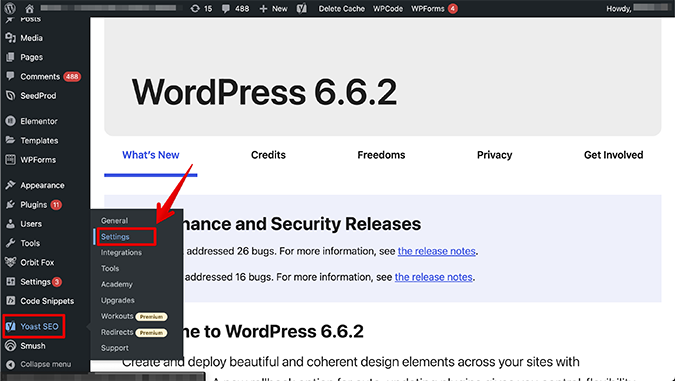Image resolution: width=675 pixels, height=381 pixels.
Task: Click the Media icon in sidebar
Action: tap(10, 38)
